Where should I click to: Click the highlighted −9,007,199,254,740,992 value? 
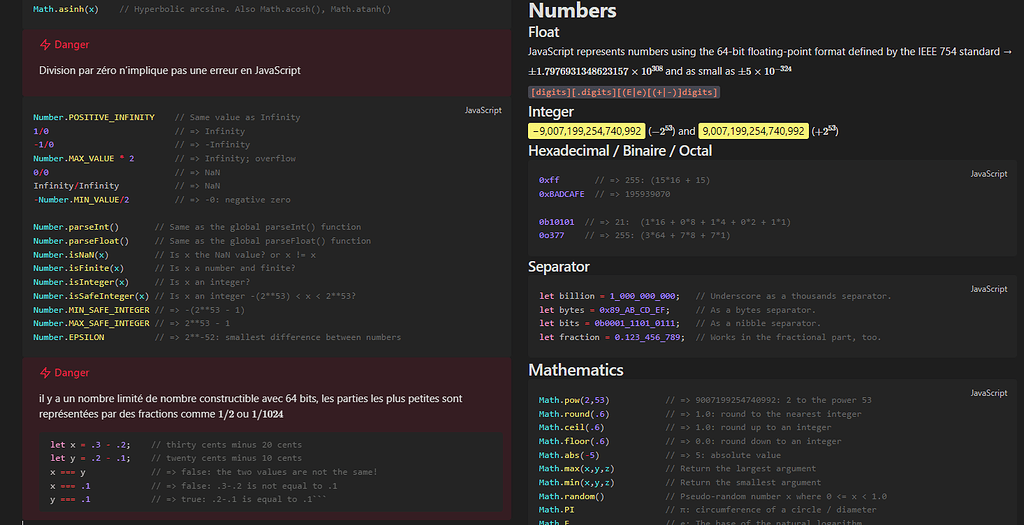pos(586,131)
